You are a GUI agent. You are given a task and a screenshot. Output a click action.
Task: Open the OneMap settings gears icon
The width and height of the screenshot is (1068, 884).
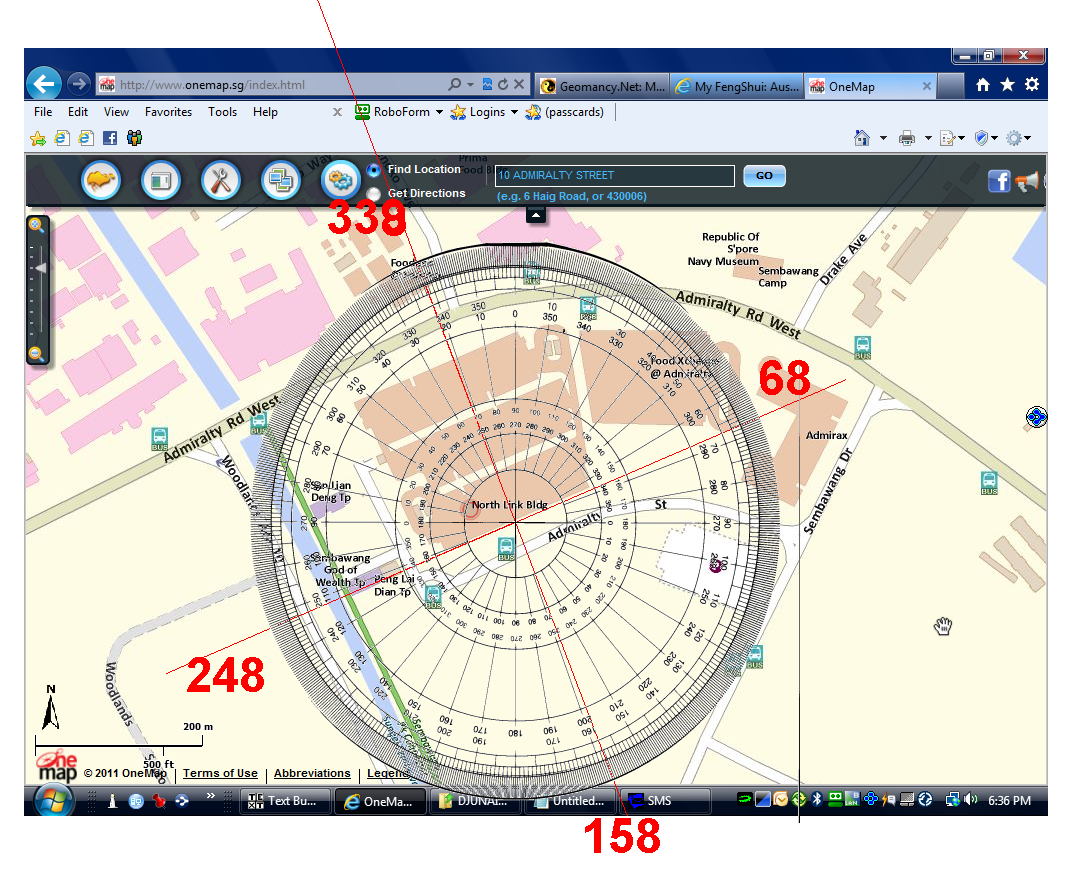(340, 181)
